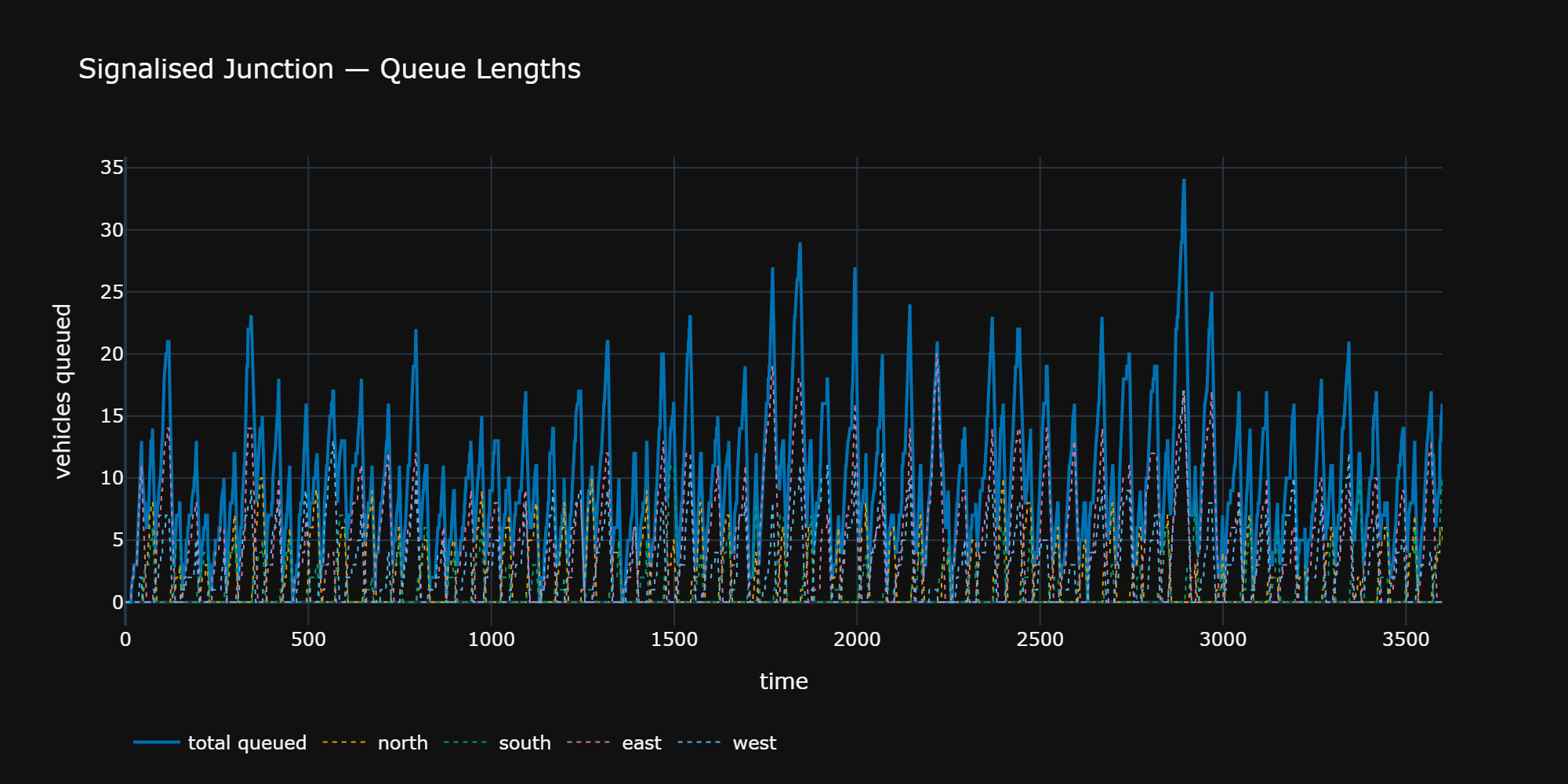Select the 10 tick on the vehicles axis
Screen dimensions: 1568x784
pos(112,477)
